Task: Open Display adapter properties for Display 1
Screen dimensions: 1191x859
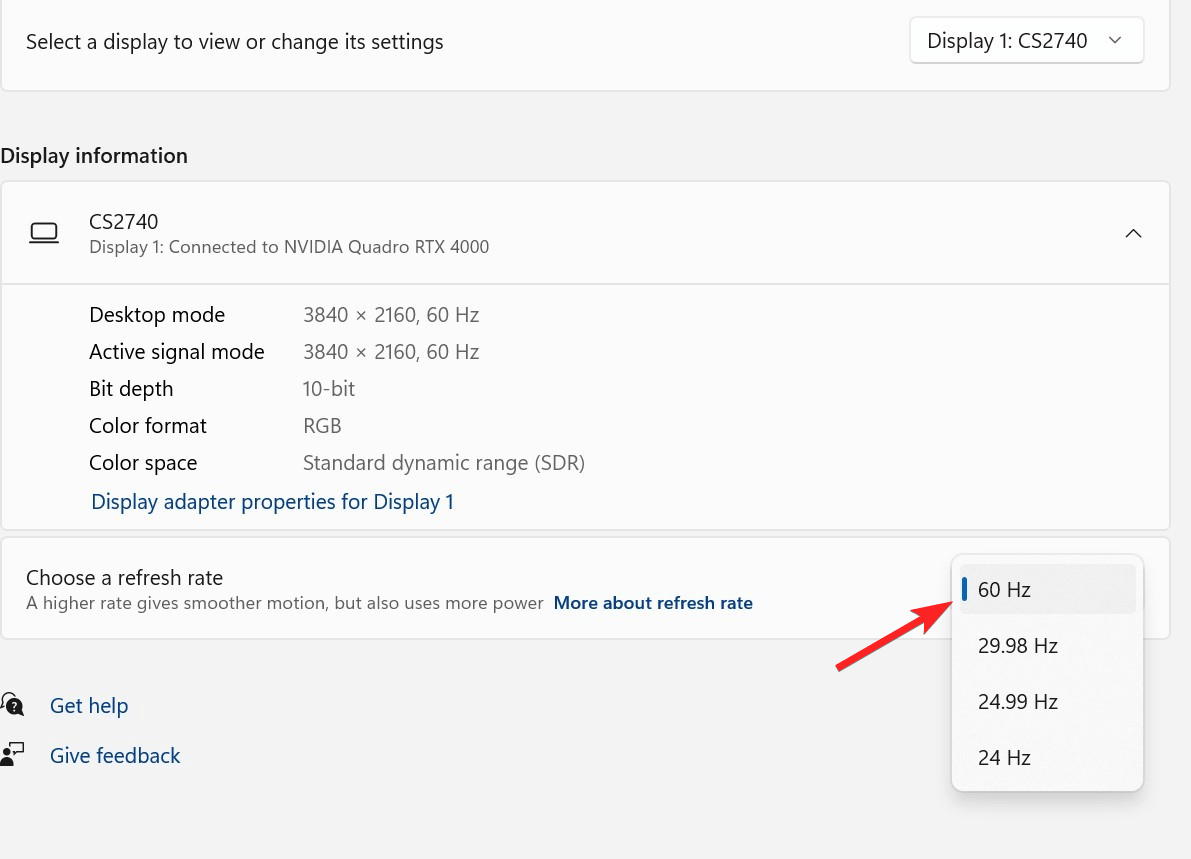Action: [x=272, y=502]
